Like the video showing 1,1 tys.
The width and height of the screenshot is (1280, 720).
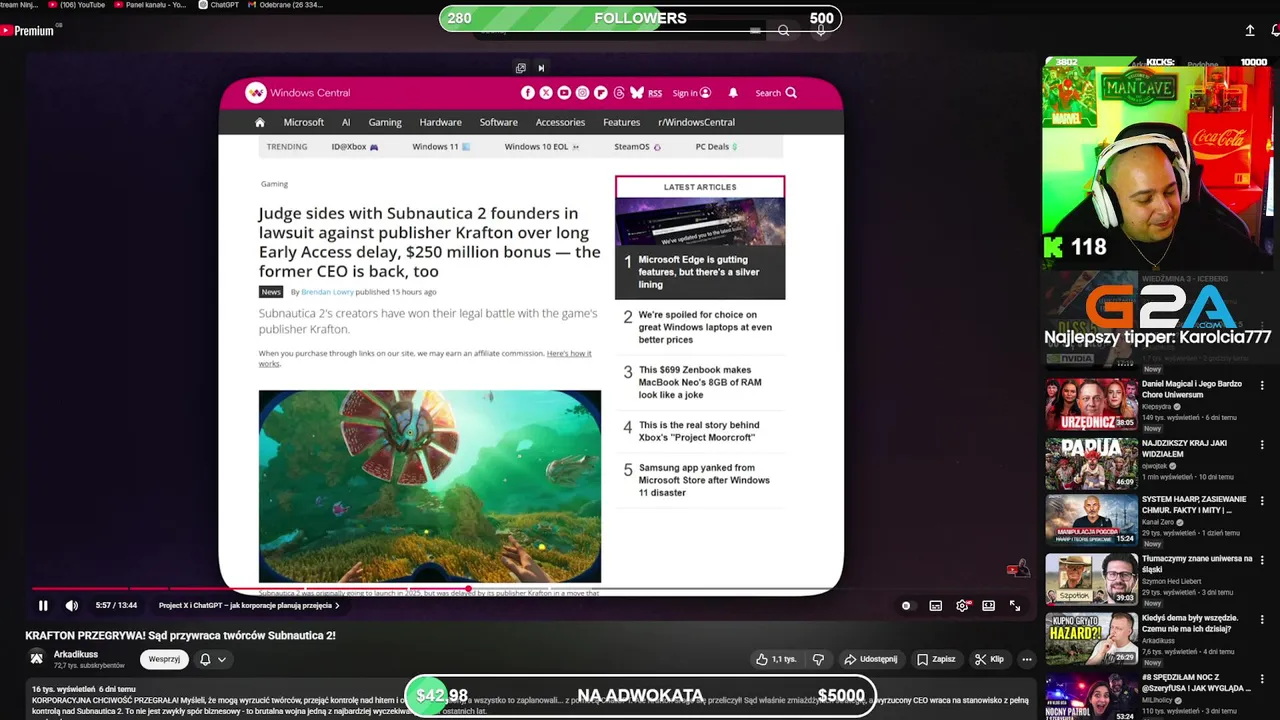click(x=776, y=659)
